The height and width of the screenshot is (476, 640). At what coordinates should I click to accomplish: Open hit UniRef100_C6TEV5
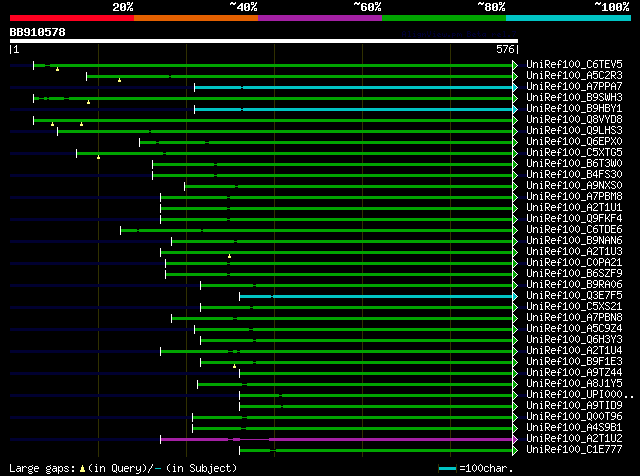(x=574, y=65)
